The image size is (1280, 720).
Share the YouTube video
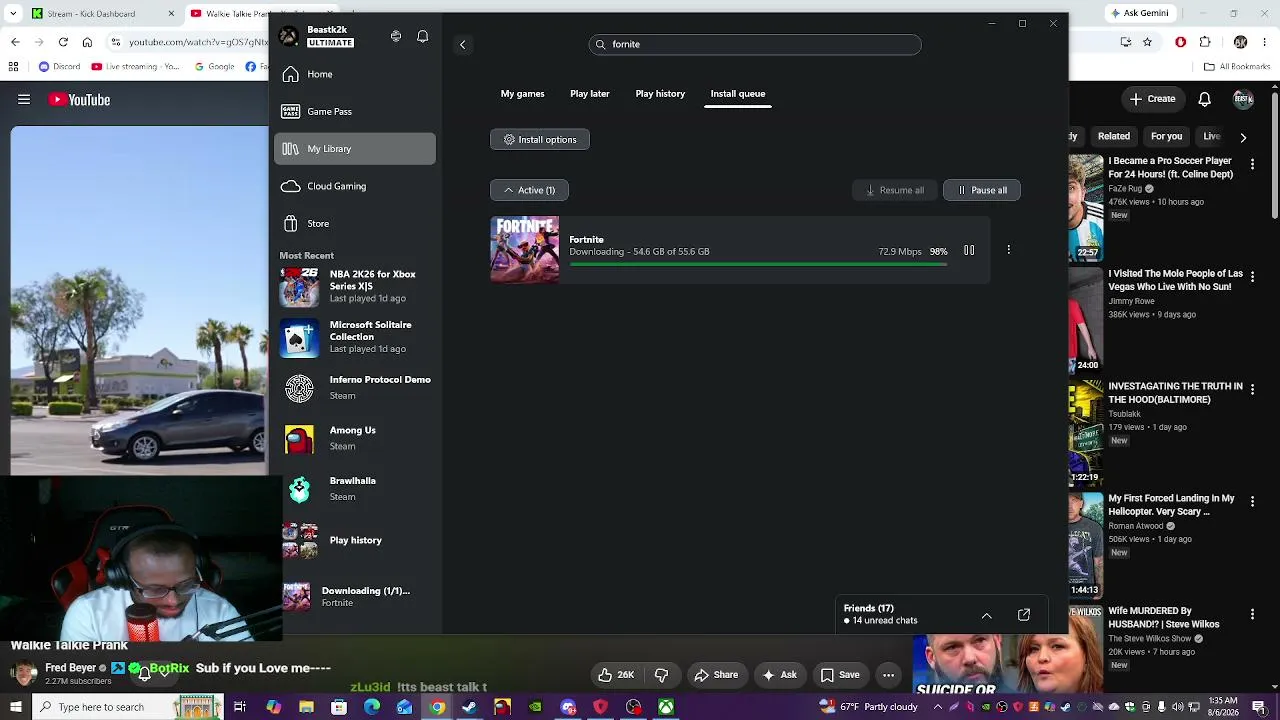click(716, 675)
